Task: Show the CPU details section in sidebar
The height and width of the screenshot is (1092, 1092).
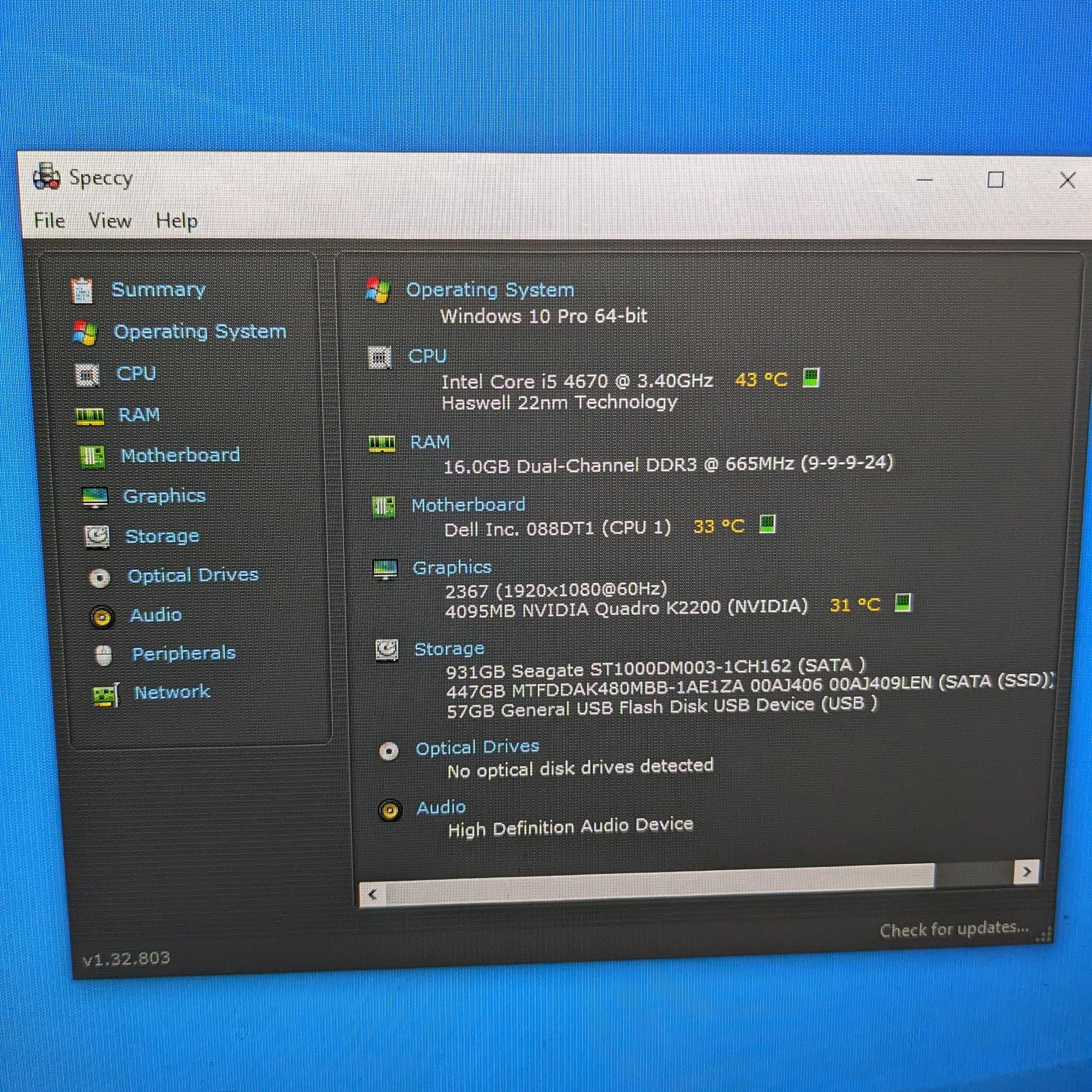Action: [136, 374]
